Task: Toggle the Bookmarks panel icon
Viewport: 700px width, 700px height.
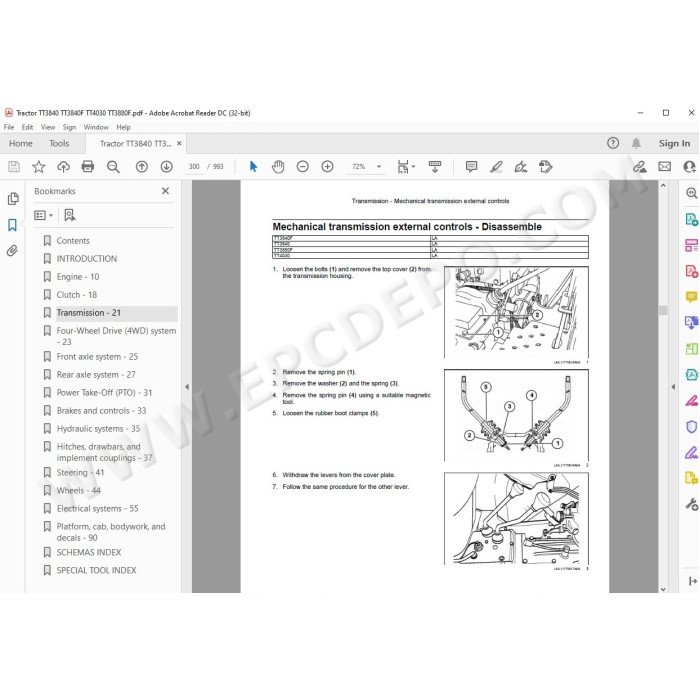Action: (12, 225)
